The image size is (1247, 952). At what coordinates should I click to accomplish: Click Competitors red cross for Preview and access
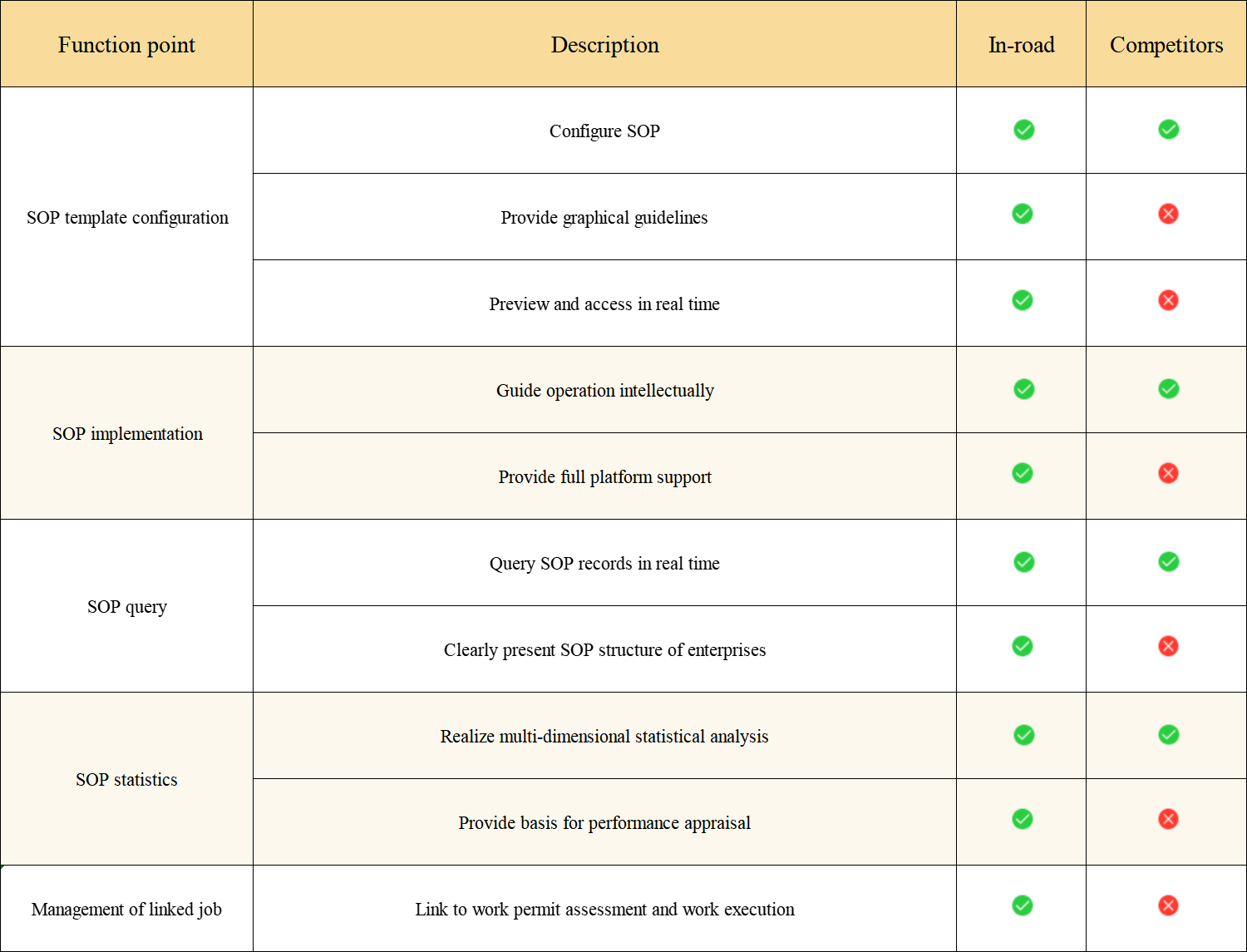[1168, 300]
